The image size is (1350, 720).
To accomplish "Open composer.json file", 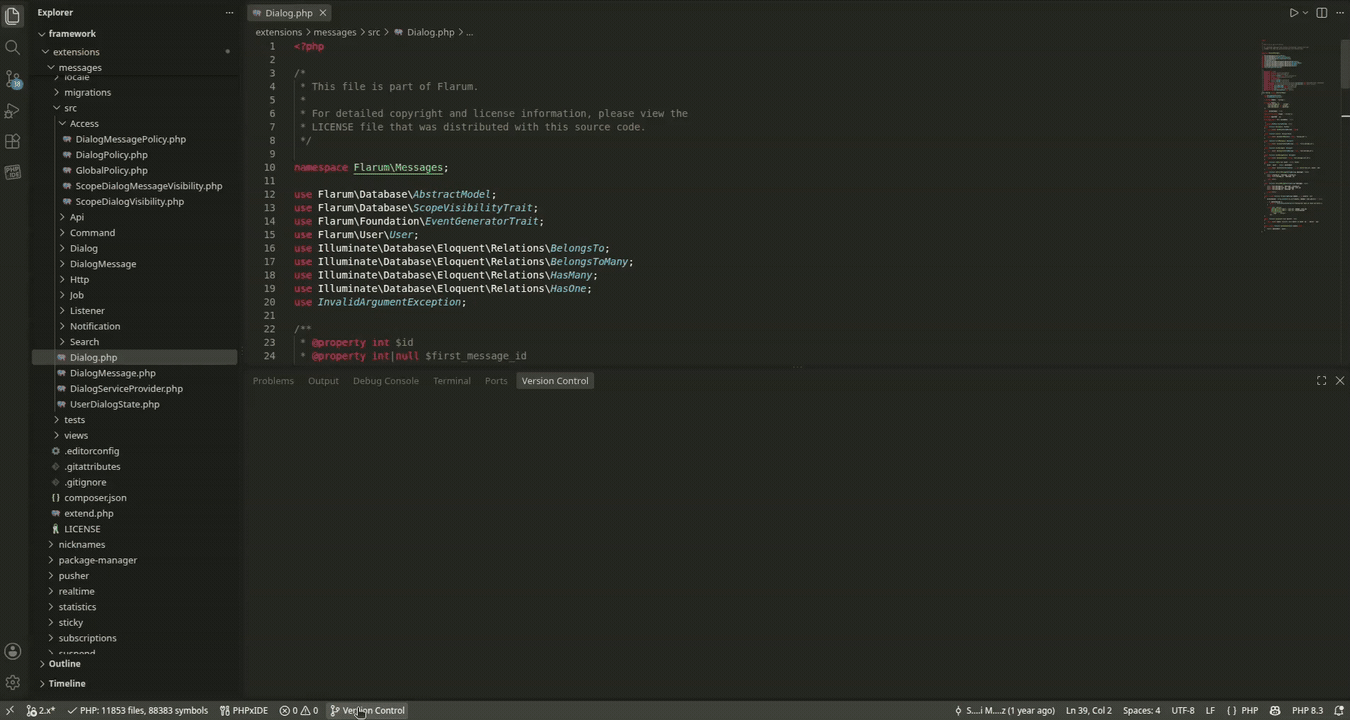I will (x=134, y=498).
